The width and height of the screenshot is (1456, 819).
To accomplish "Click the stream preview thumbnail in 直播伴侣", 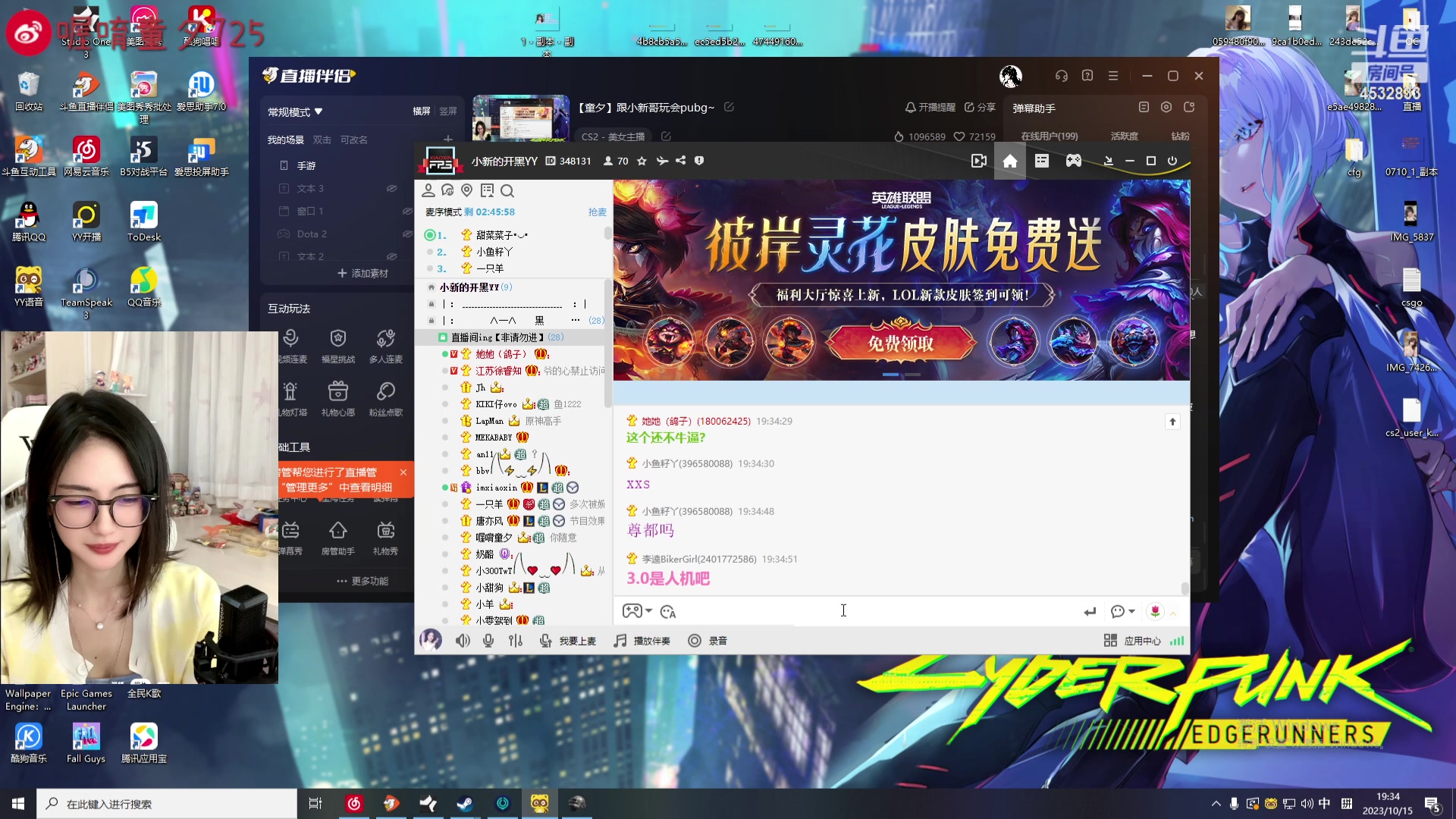I will (521, 118).
